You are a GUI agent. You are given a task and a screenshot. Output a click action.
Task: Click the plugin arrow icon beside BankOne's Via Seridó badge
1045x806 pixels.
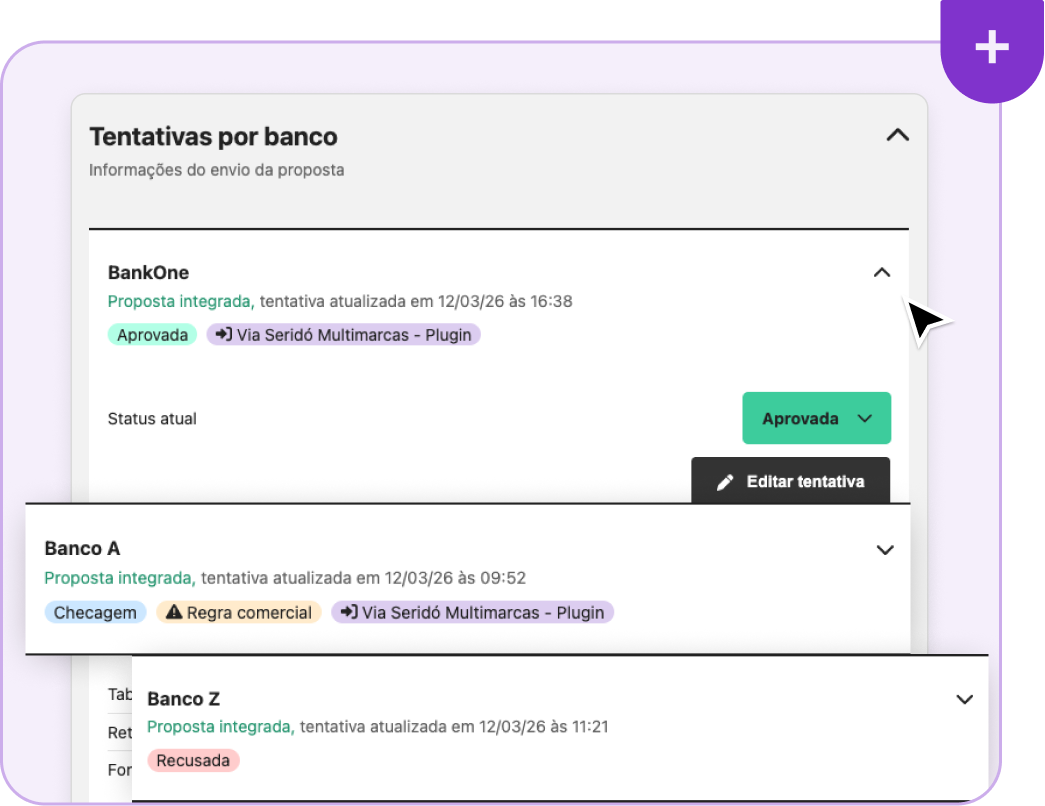(x=223, y=334)
